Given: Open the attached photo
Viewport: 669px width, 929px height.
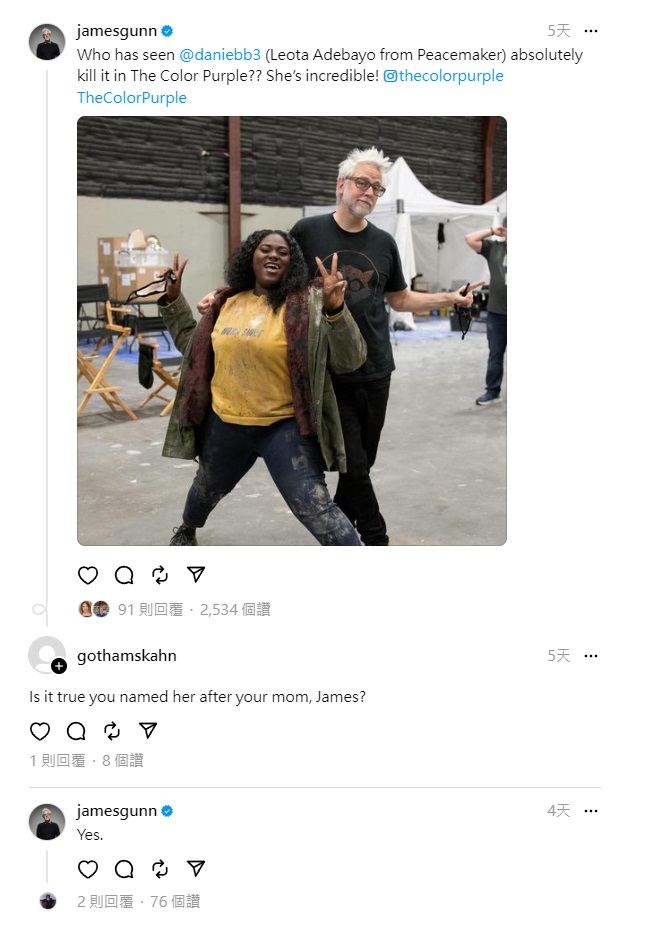Looking at the screenshot, I should tap(292, 331).
